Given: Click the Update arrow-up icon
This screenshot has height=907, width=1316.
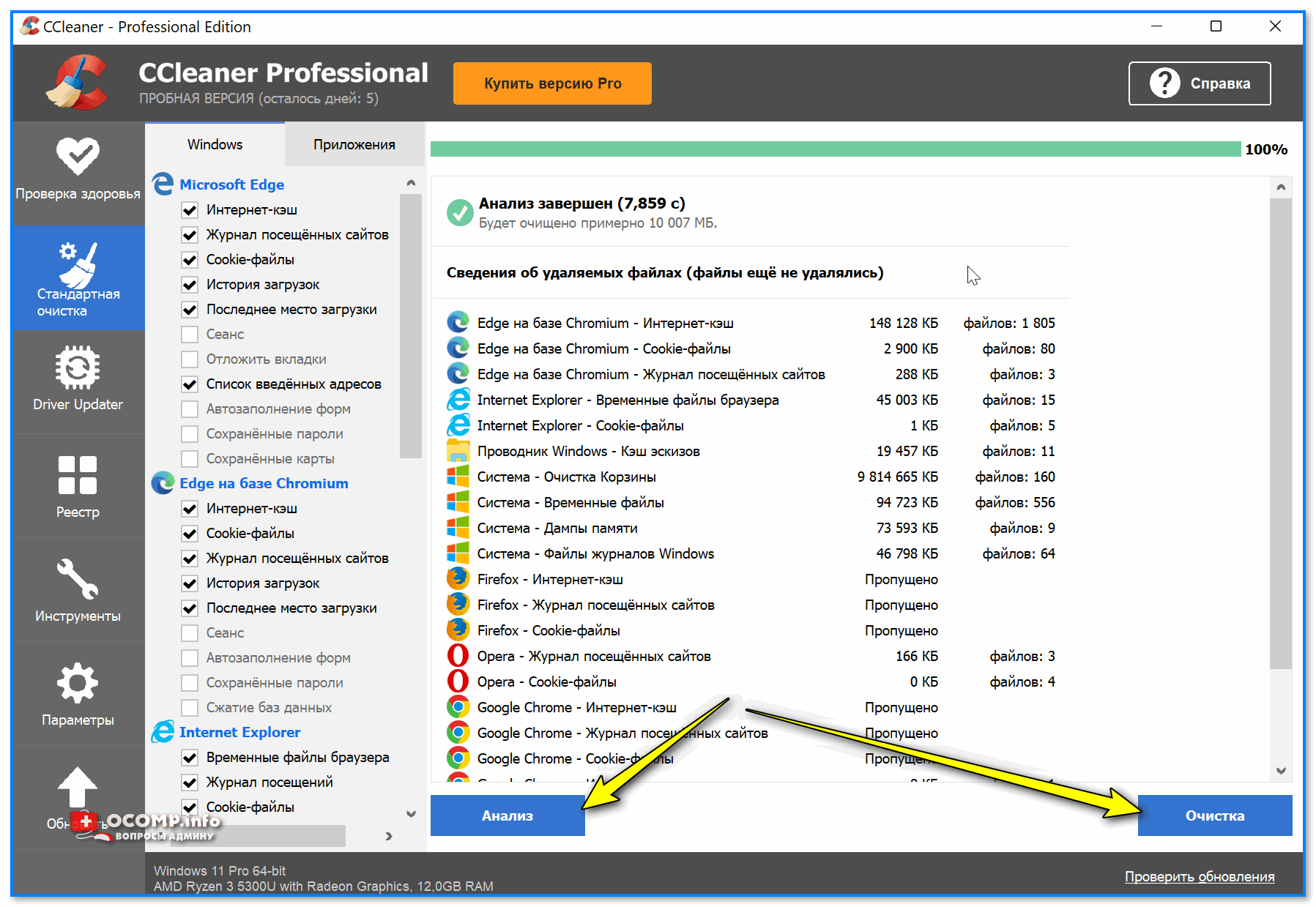Looking at the screenshot, I should [78, 788].
